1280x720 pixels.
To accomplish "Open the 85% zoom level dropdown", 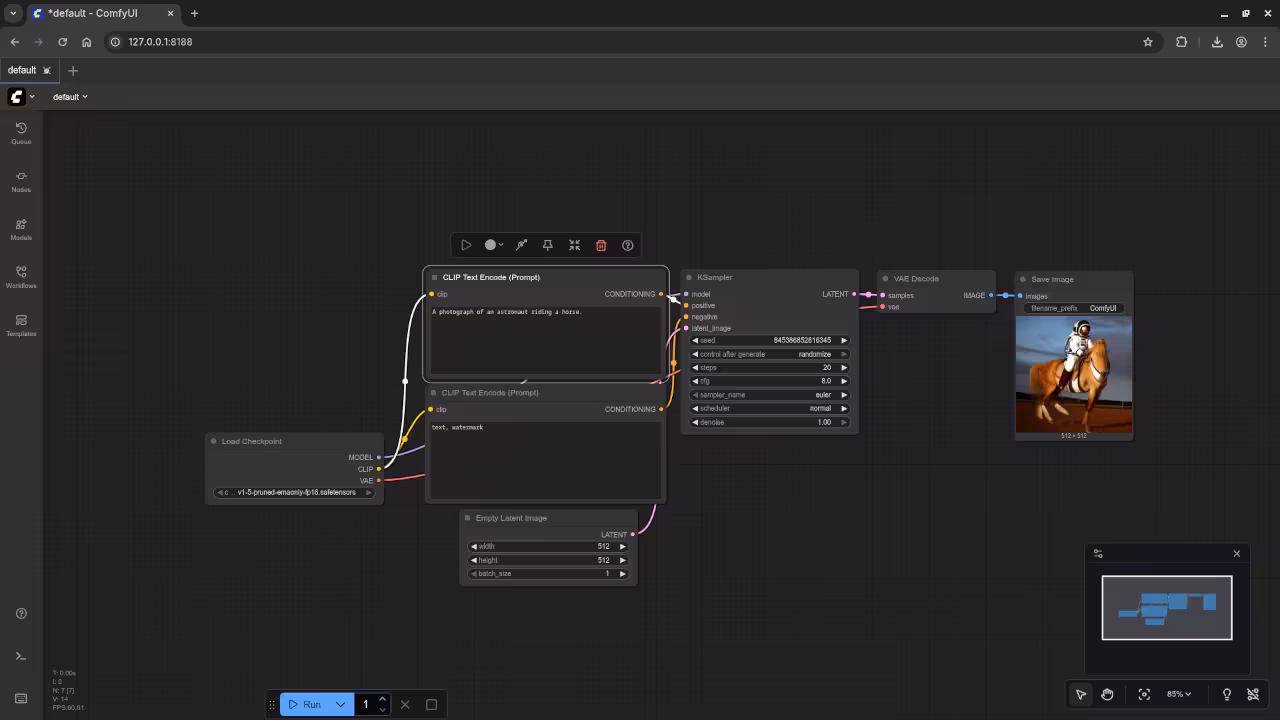I will pos(1179,694).
